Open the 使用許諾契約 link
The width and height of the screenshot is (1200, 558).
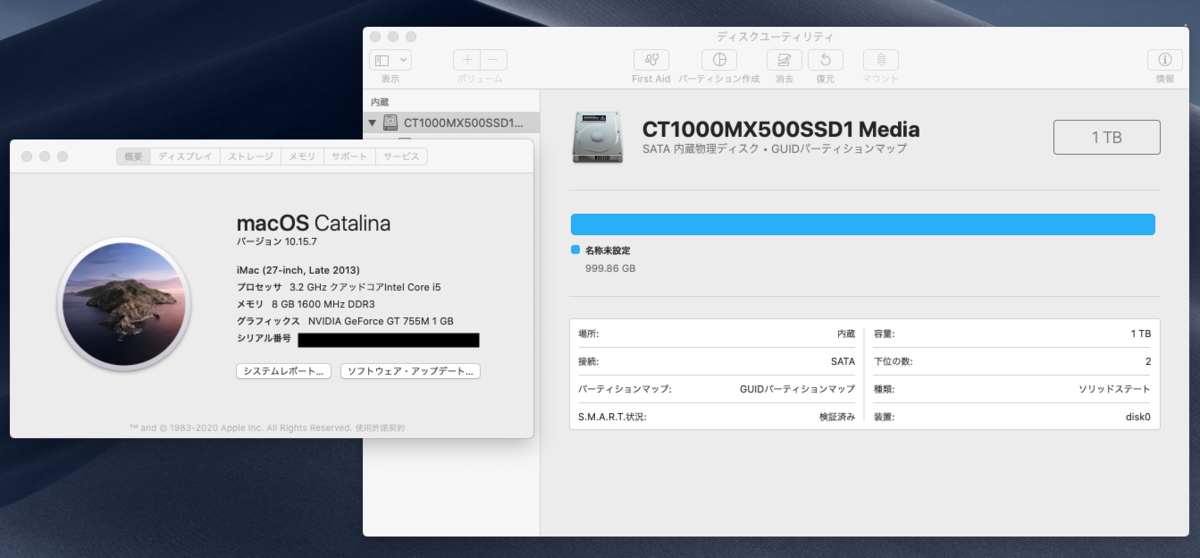click(x=381, y=428)
